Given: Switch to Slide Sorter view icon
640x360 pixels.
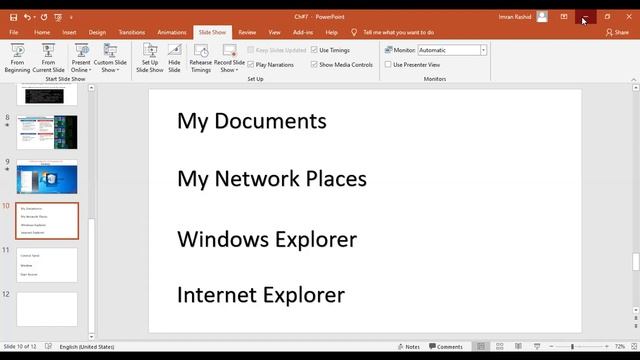Looking at the screenshot, I should coord(500,347).
